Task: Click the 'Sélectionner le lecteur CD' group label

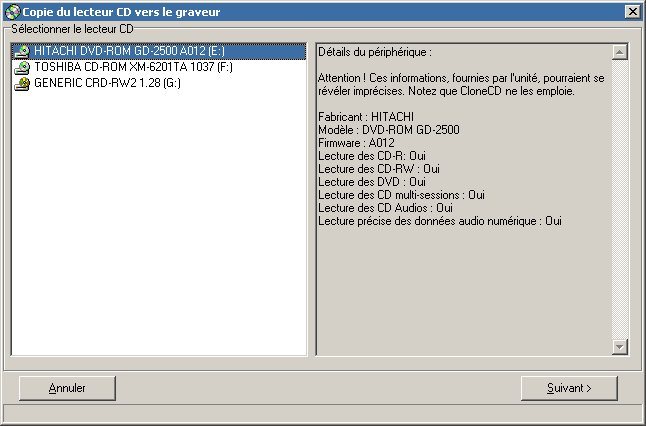Action: click(73, 29)
